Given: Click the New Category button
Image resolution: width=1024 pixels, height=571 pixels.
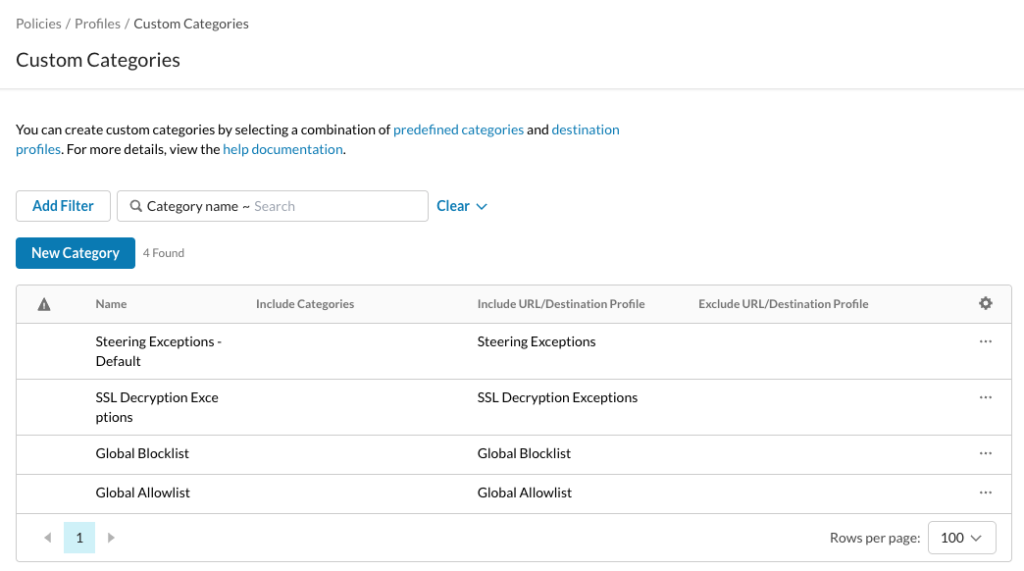Looking at the screenshot, I should (x=75, y=253).
